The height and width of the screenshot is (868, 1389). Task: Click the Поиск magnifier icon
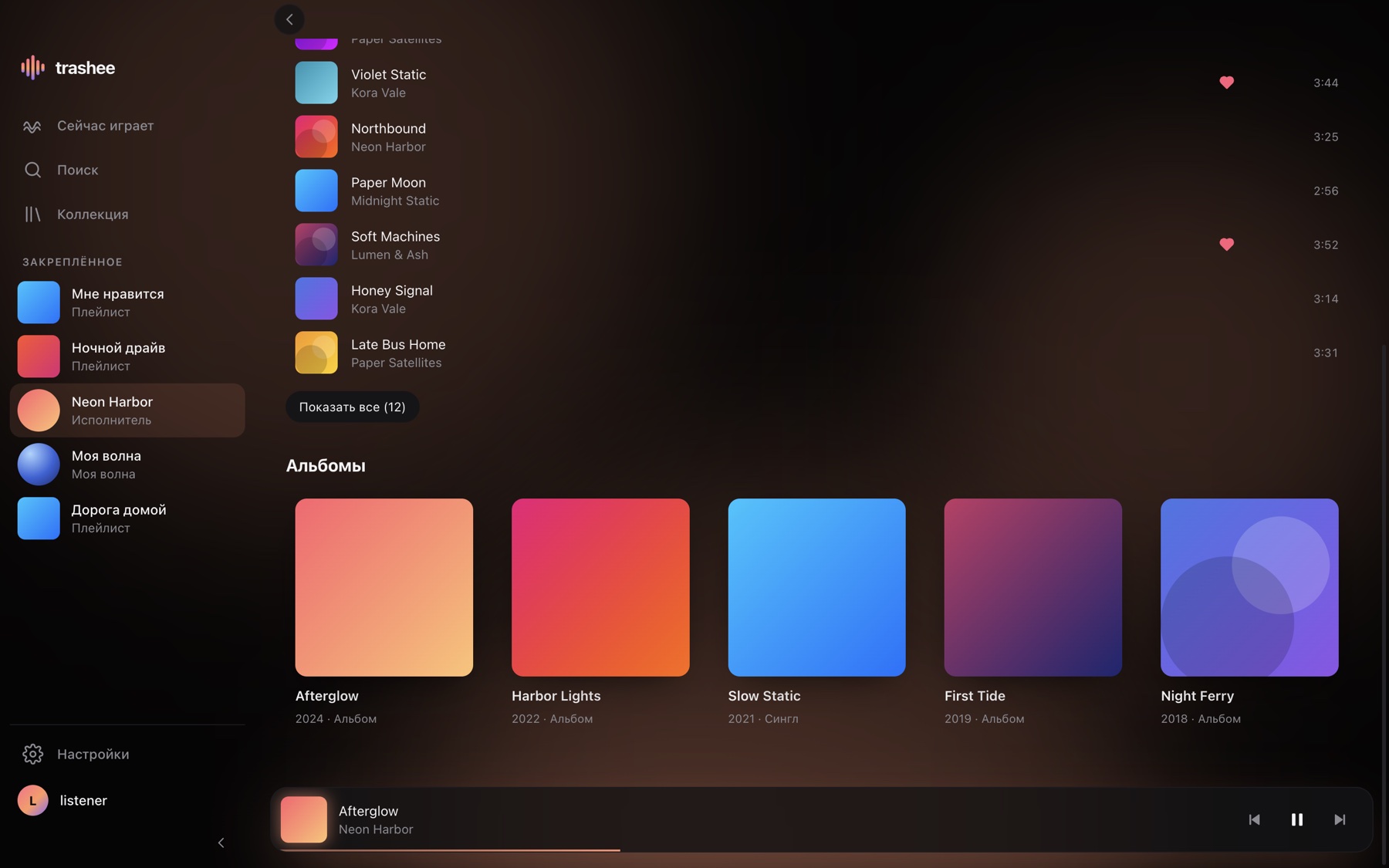[32, 170]
